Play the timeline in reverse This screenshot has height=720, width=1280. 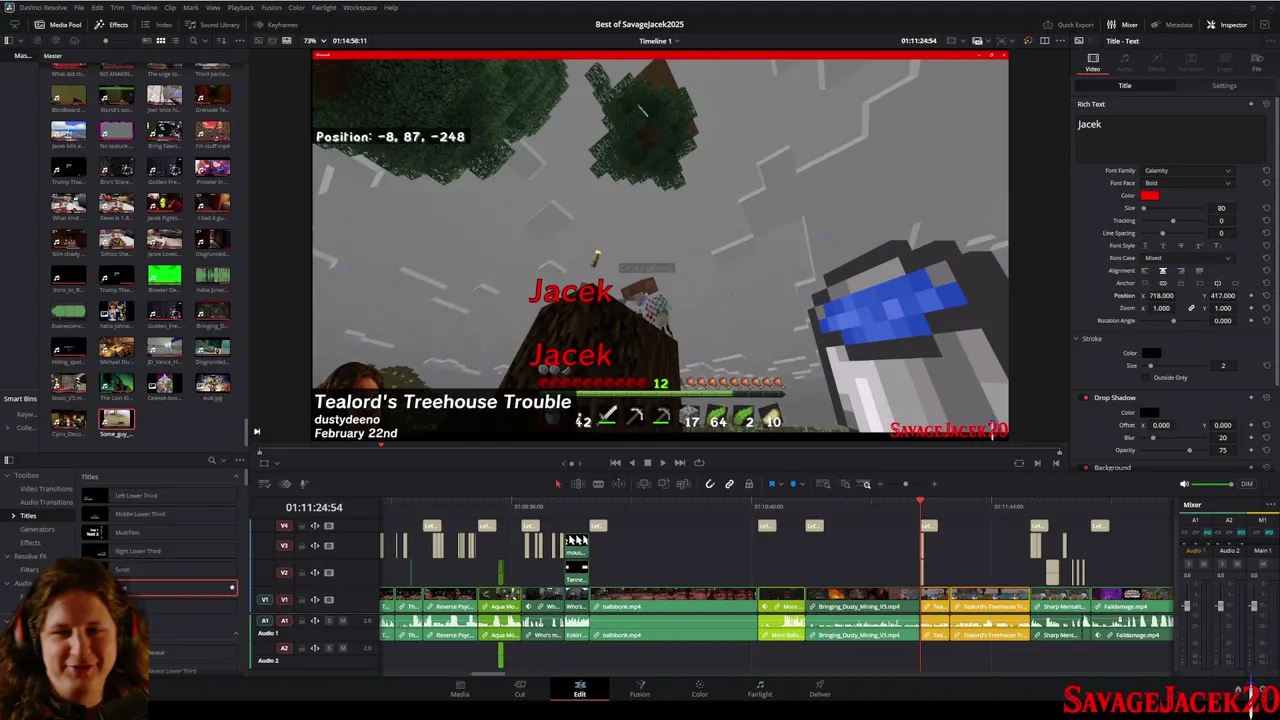coord(631,463)
